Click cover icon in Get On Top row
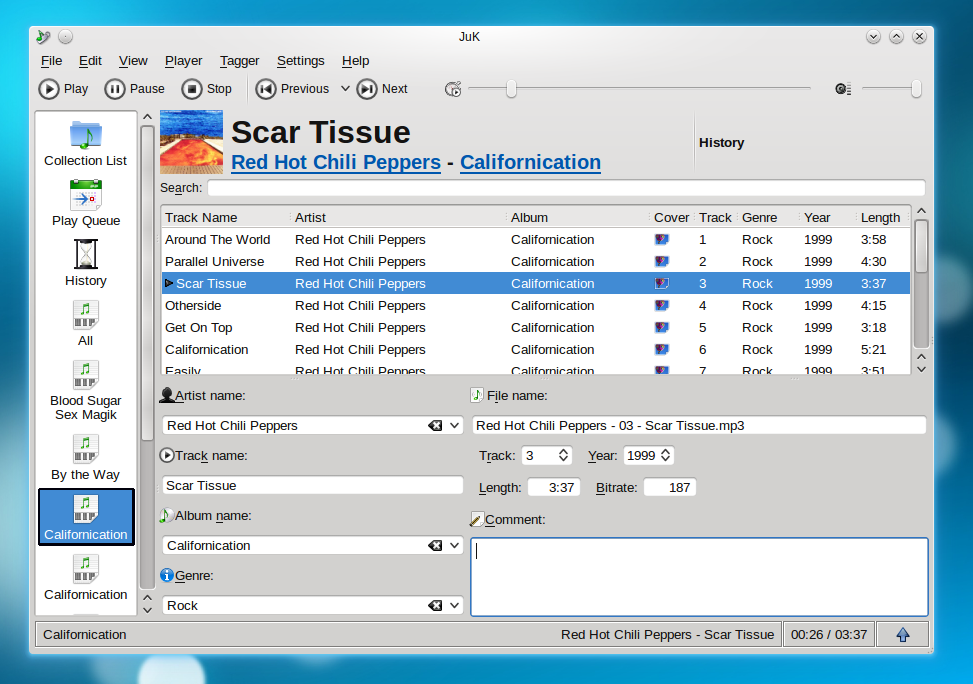Image resolution: width=973 pixels, height=684 pixels. click(x=661, y=327)
